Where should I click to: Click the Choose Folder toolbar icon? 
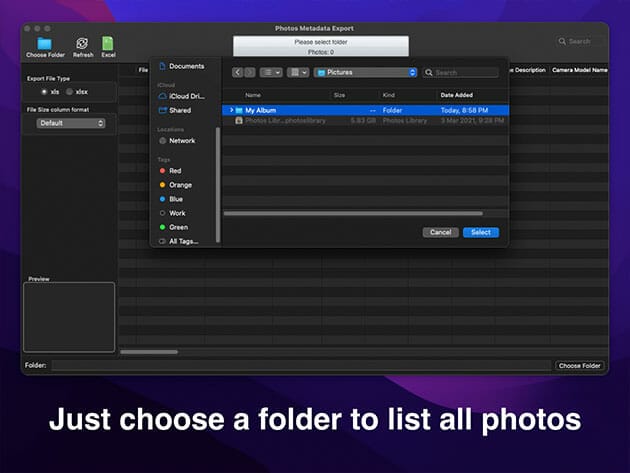(44, 44)
